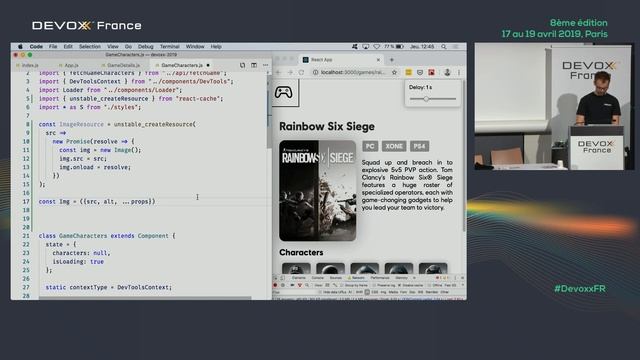Click the Characters heading
Screen dimensions: 640x360
coord(301,252)
